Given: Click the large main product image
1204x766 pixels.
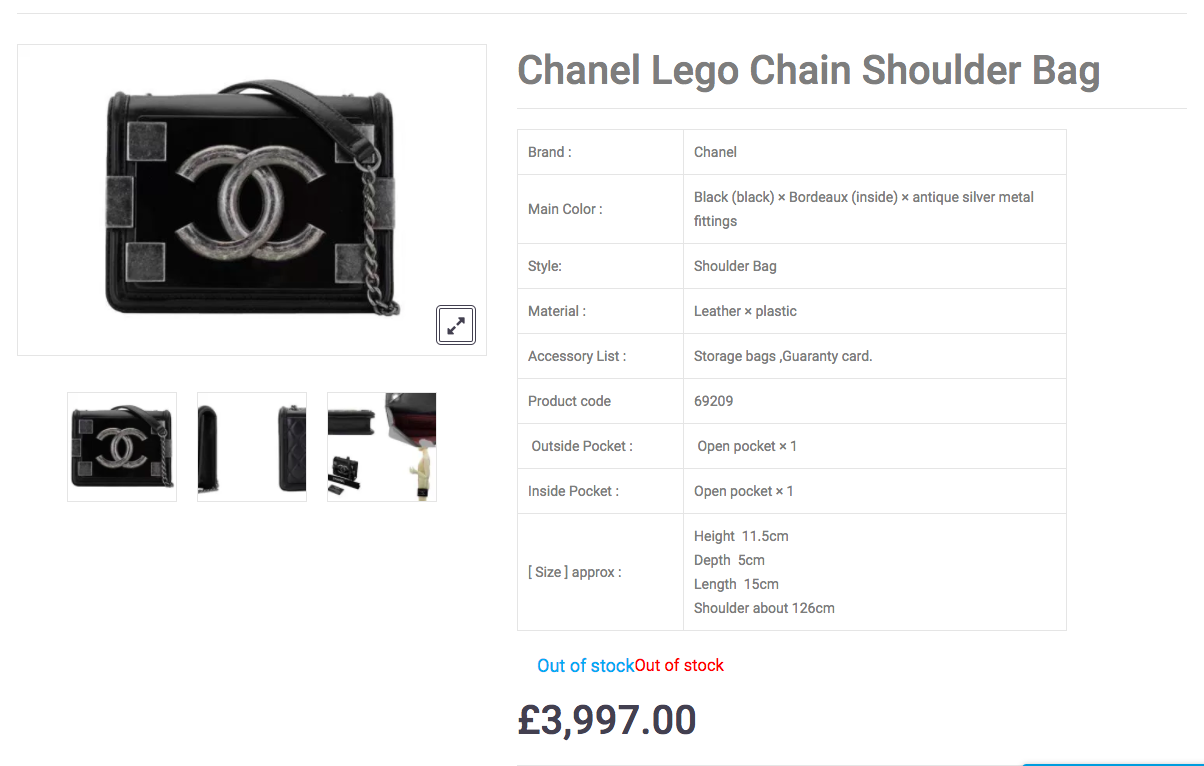Looking at the screenshot, I should (x=252, y=200).
